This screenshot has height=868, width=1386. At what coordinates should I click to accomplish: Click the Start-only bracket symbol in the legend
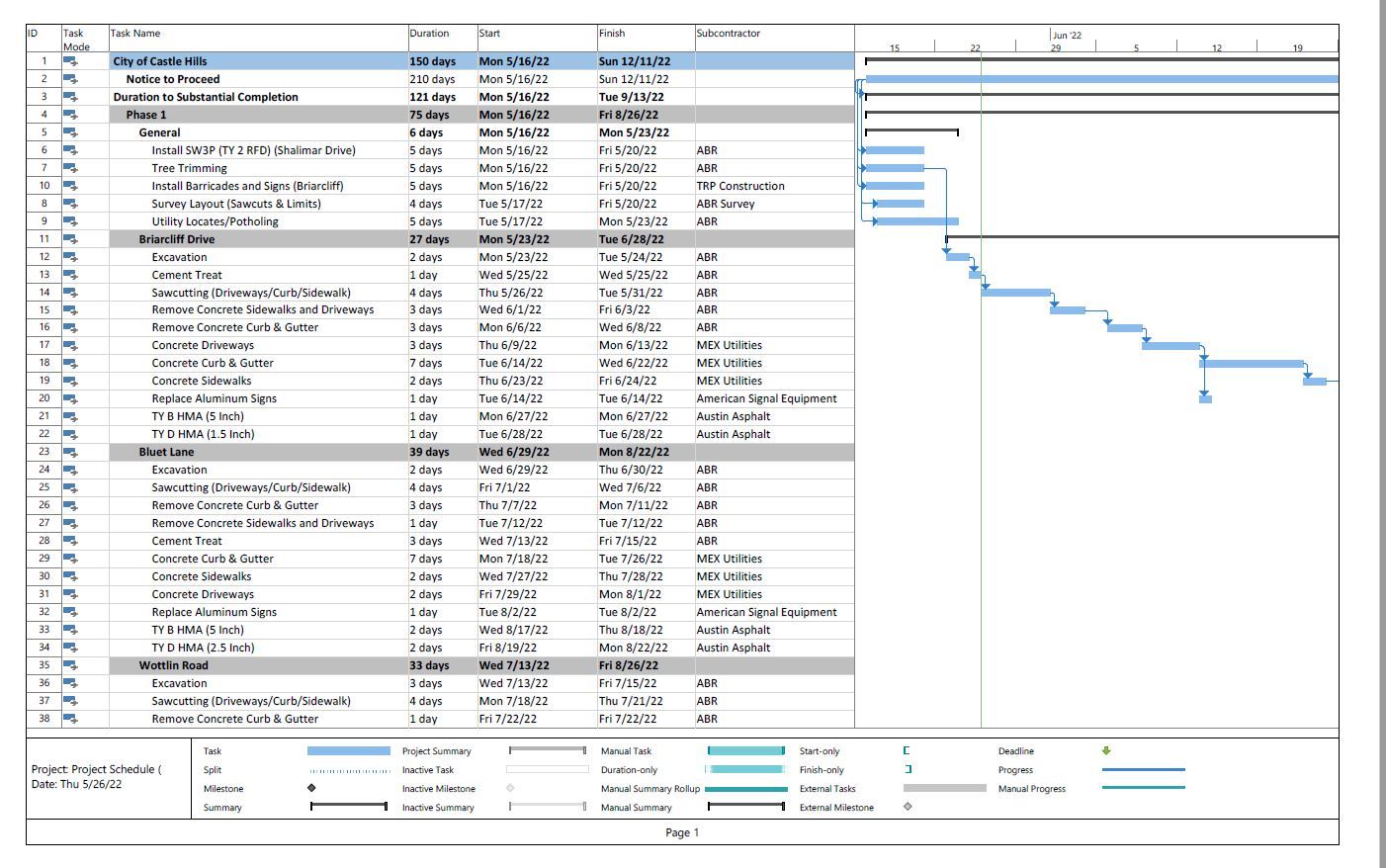[907, 751]
